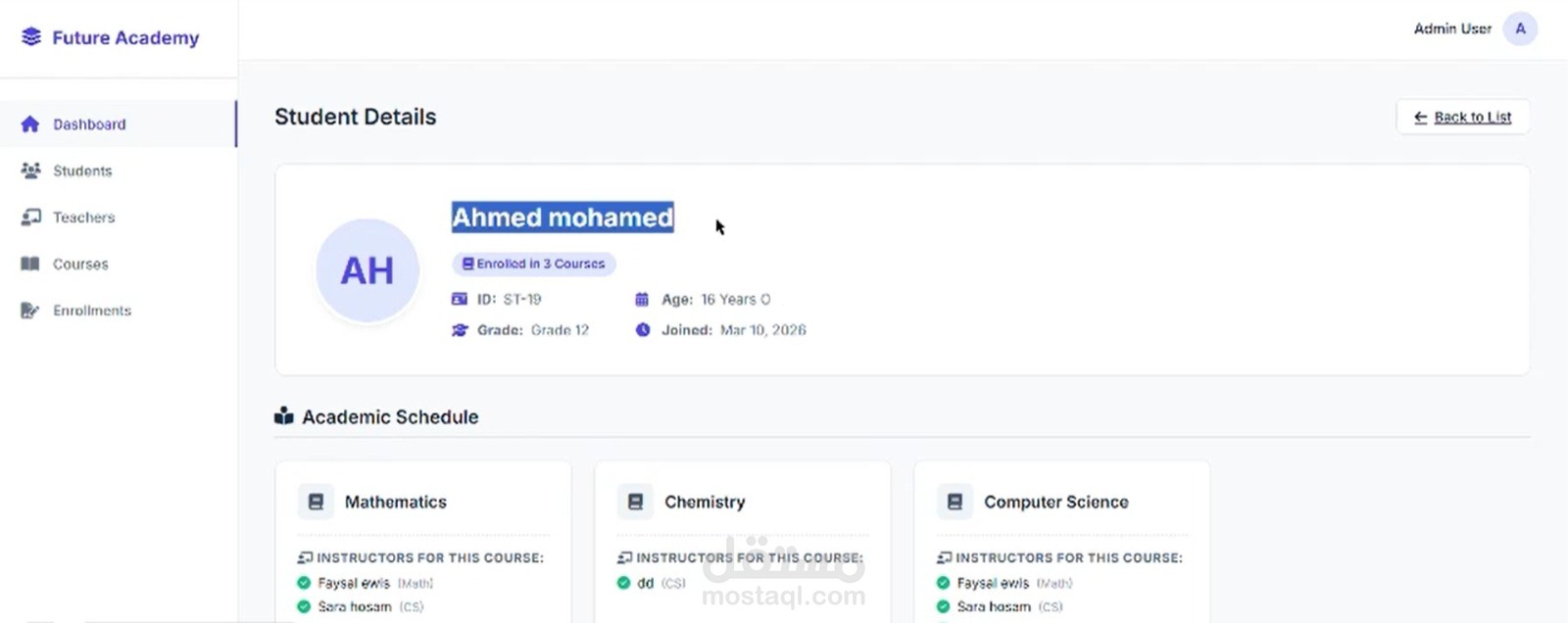Image resolution: width=1568 pixels, height=623 pixels.
Task: Click the admin avatar circle with letter A
Action: pyautogui.click(x=1520, y=29)
